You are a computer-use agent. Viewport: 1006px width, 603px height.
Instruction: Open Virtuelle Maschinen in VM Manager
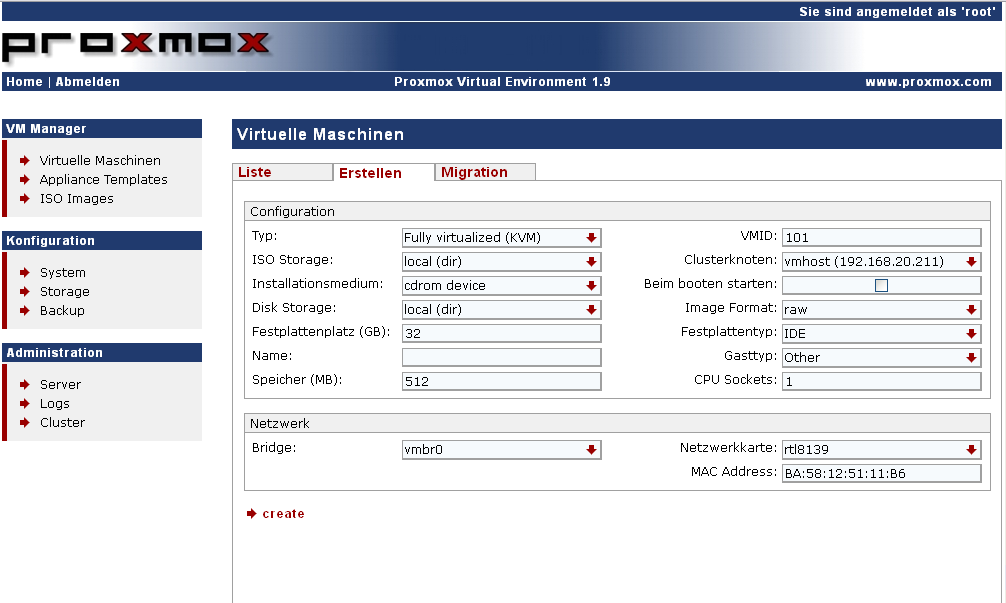pyautogui.click(x=100, y=160)
